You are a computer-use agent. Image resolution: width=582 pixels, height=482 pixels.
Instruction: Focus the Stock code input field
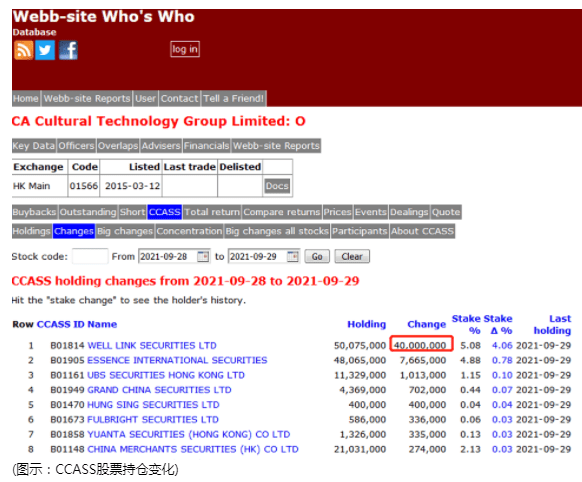(x=90, y=256)
